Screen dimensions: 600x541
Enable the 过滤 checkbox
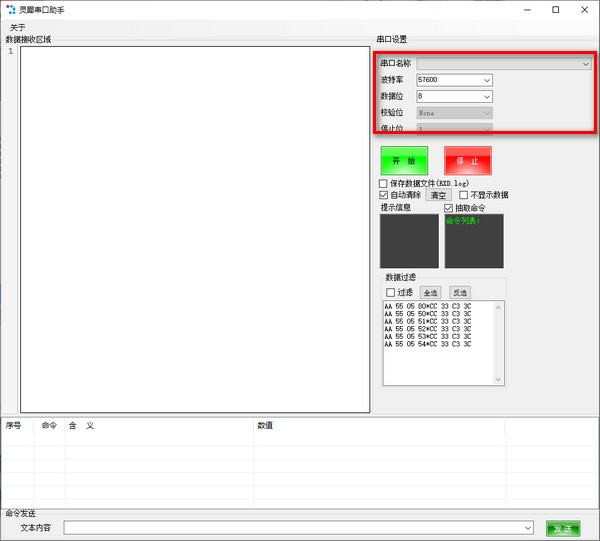390,293
